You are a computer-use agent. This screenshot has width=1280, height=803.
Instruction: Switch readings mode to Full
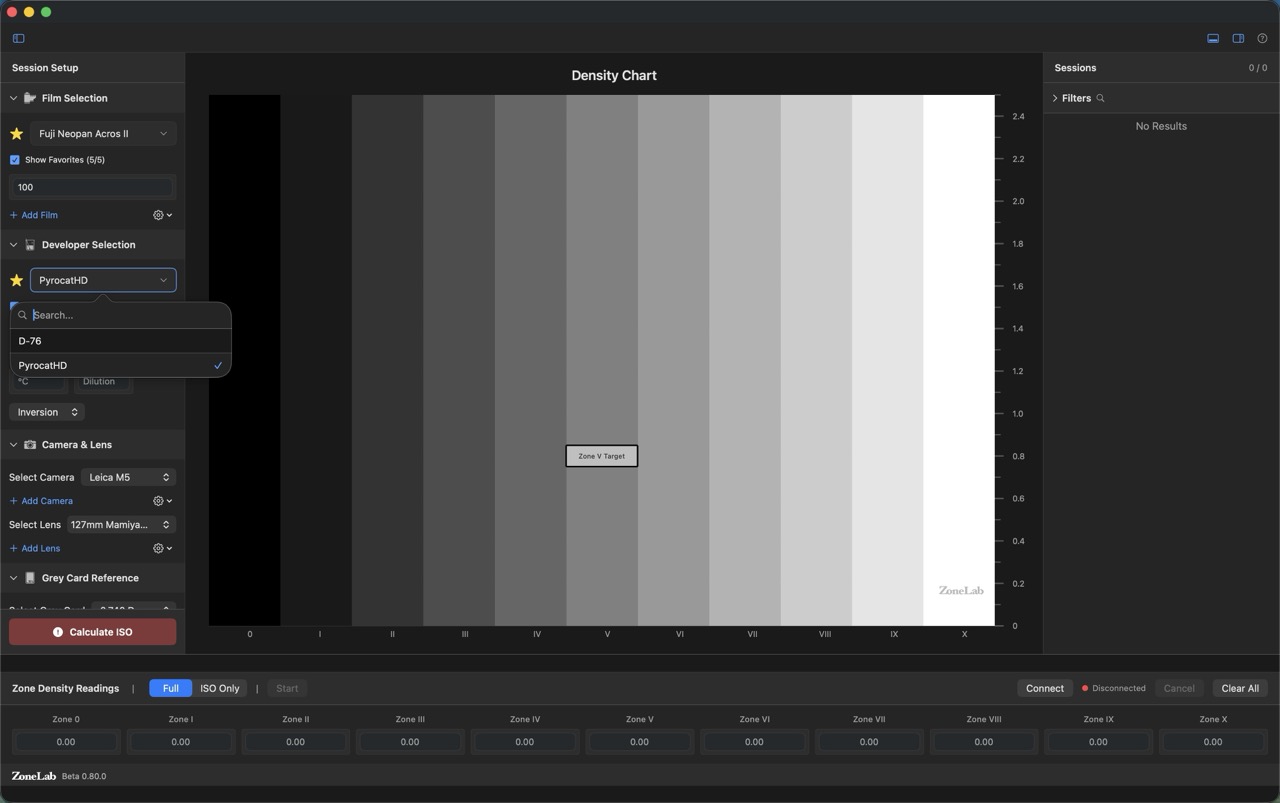(x=170, y=688)
